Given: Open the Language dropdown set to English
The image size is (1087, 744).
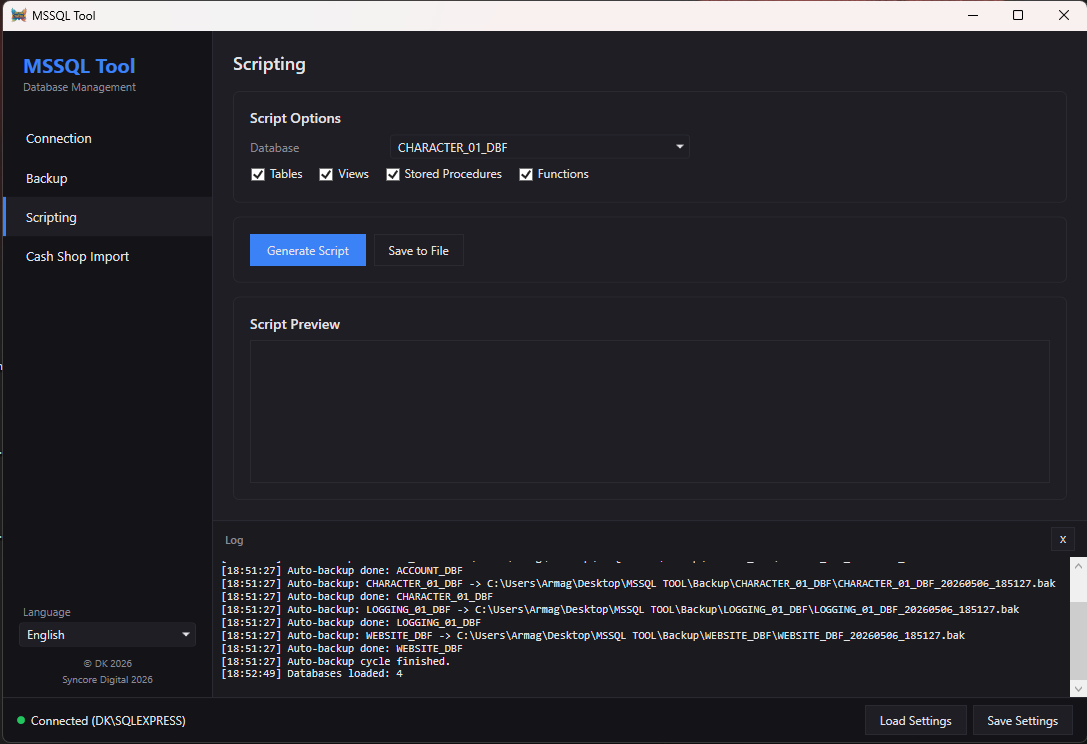Looking at the screenshot, I should point(107,634).
